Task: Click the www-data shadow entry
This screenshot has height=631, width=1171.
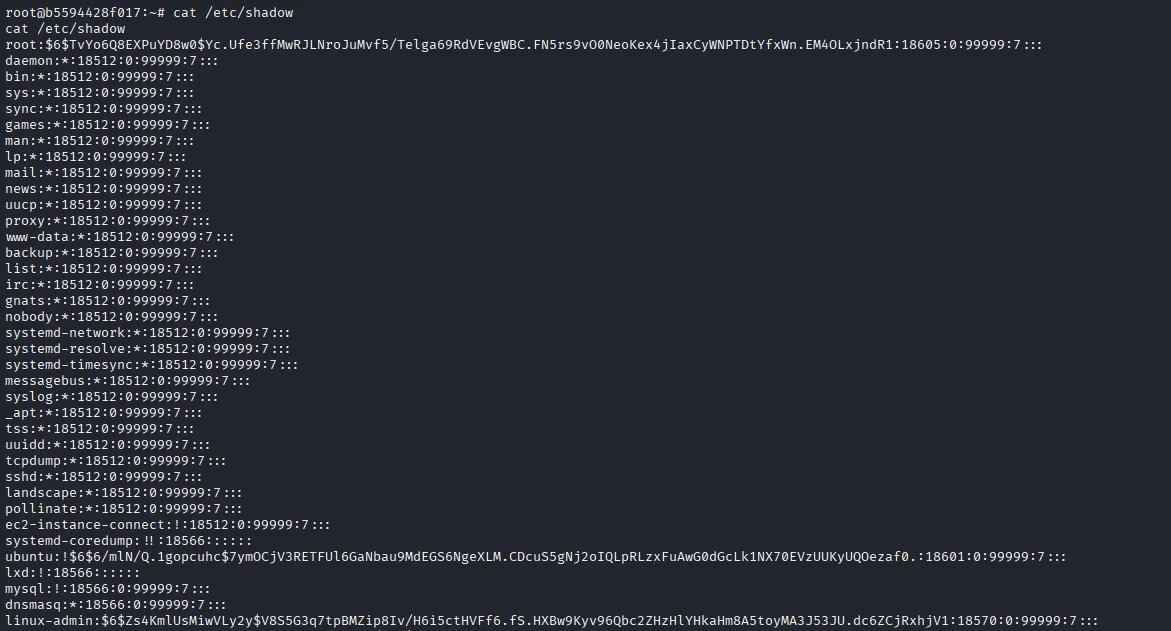Action: [119, 237]
